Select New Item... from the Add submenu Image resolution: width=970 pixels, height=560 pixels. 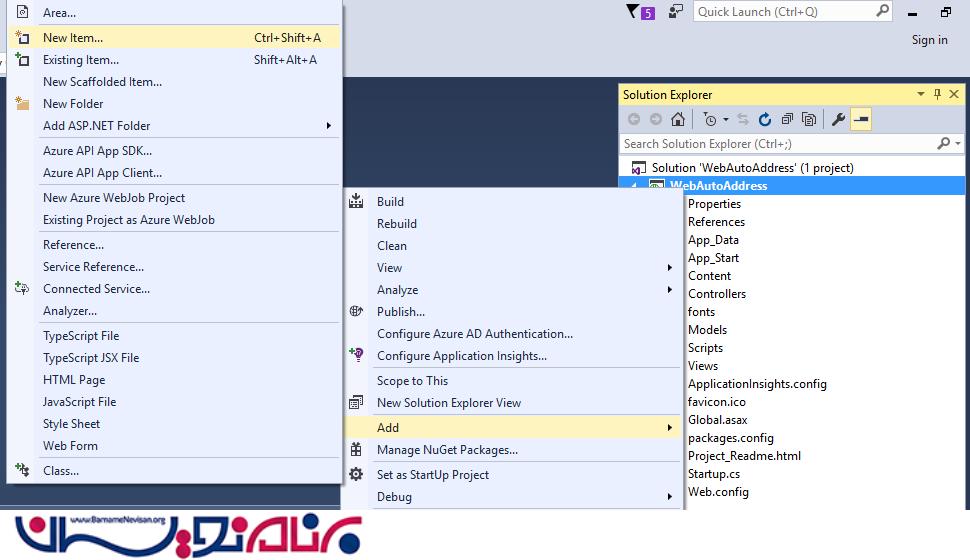73,38
